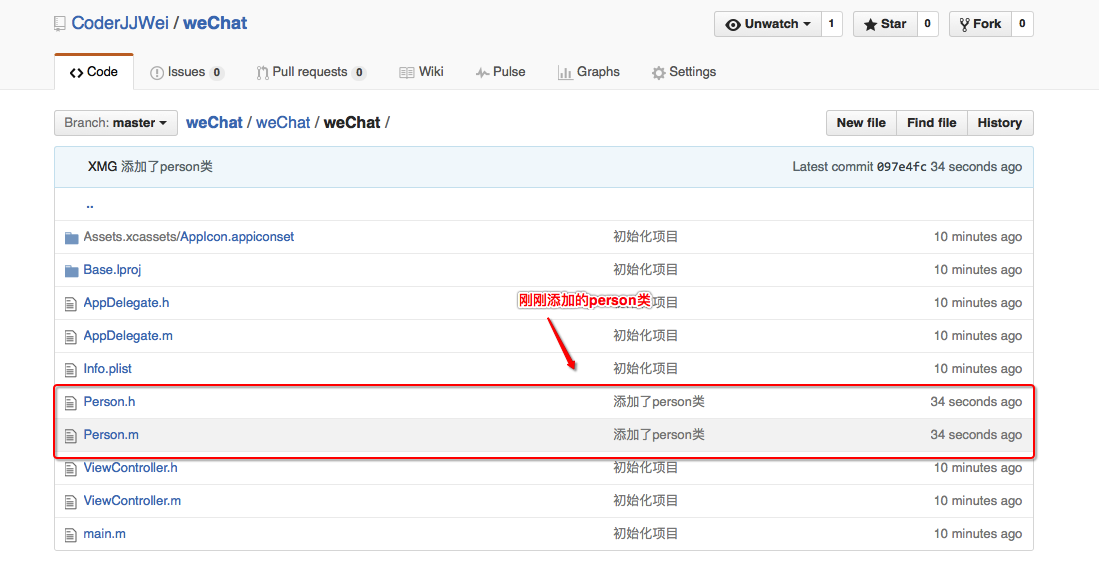Click the folder icon for Base.lproj
The width and height of the screenshot is (1099, 588).
pyautogui.click(x=71, y=271)
